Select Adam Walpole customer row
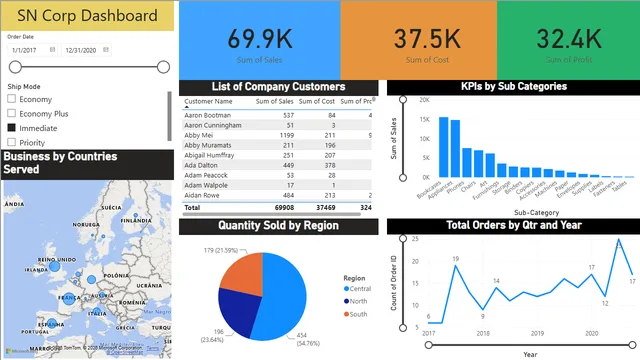This screenshot has width=640, height=360. [x=278, y=185]
